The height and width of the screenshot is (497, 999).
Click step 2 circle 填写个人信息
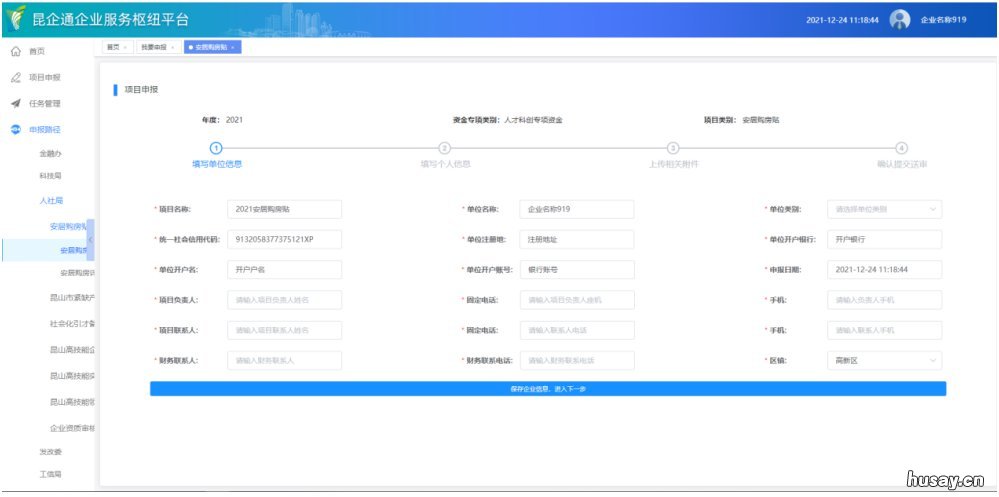coord(445,148)
